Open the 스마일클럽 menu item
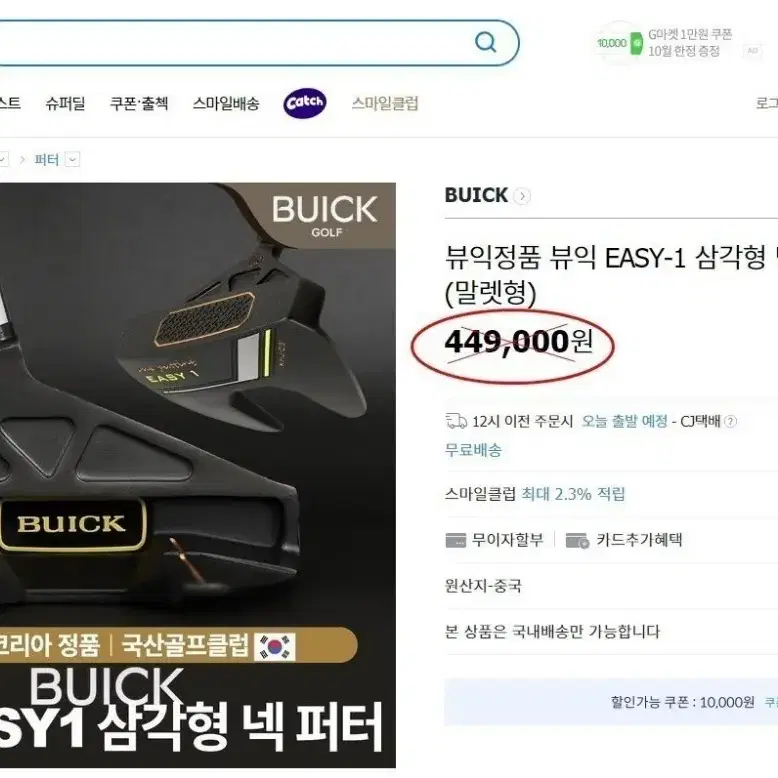The height and width of the screenshot is (778, 778). click(385, 103)
